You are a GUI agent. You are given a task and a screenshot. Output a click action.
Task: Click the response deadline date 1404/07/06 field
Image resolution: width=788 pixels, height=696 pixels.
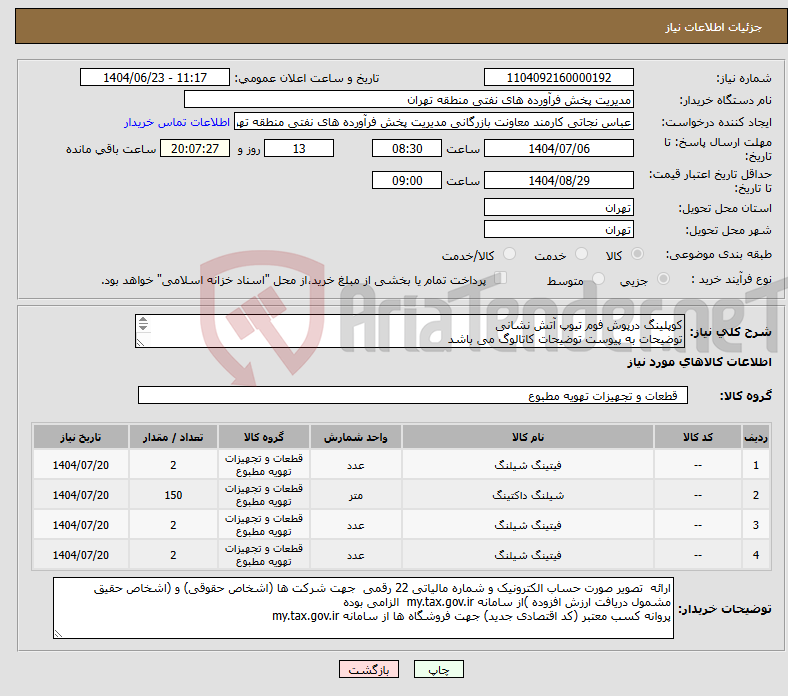point(558,148)
